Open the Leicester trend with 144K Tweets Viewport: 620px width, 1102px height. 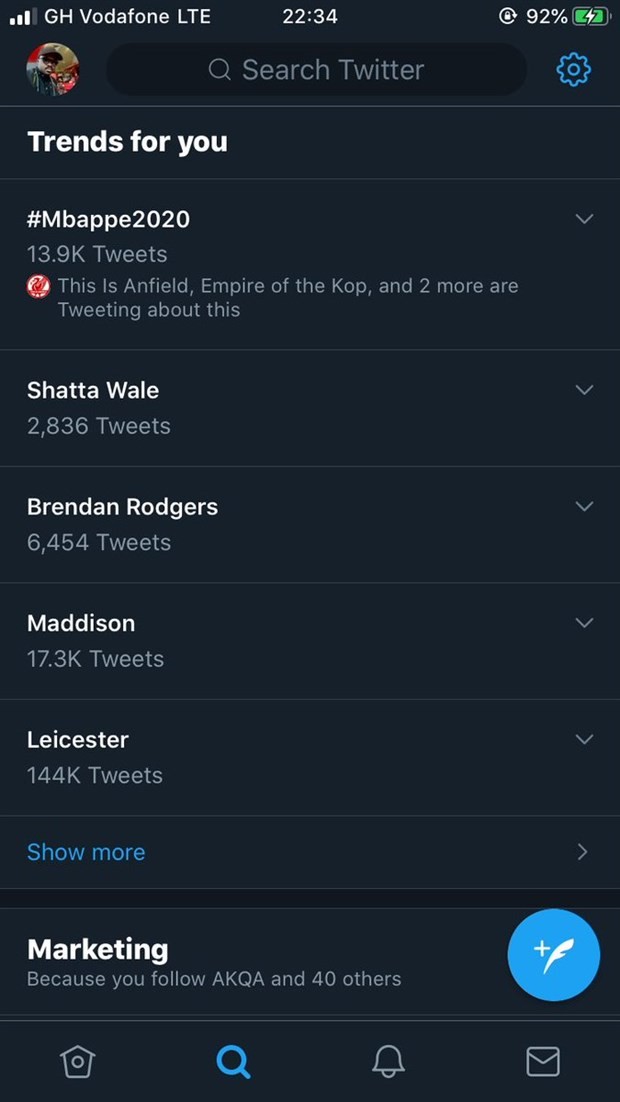(x=78, y=740)
